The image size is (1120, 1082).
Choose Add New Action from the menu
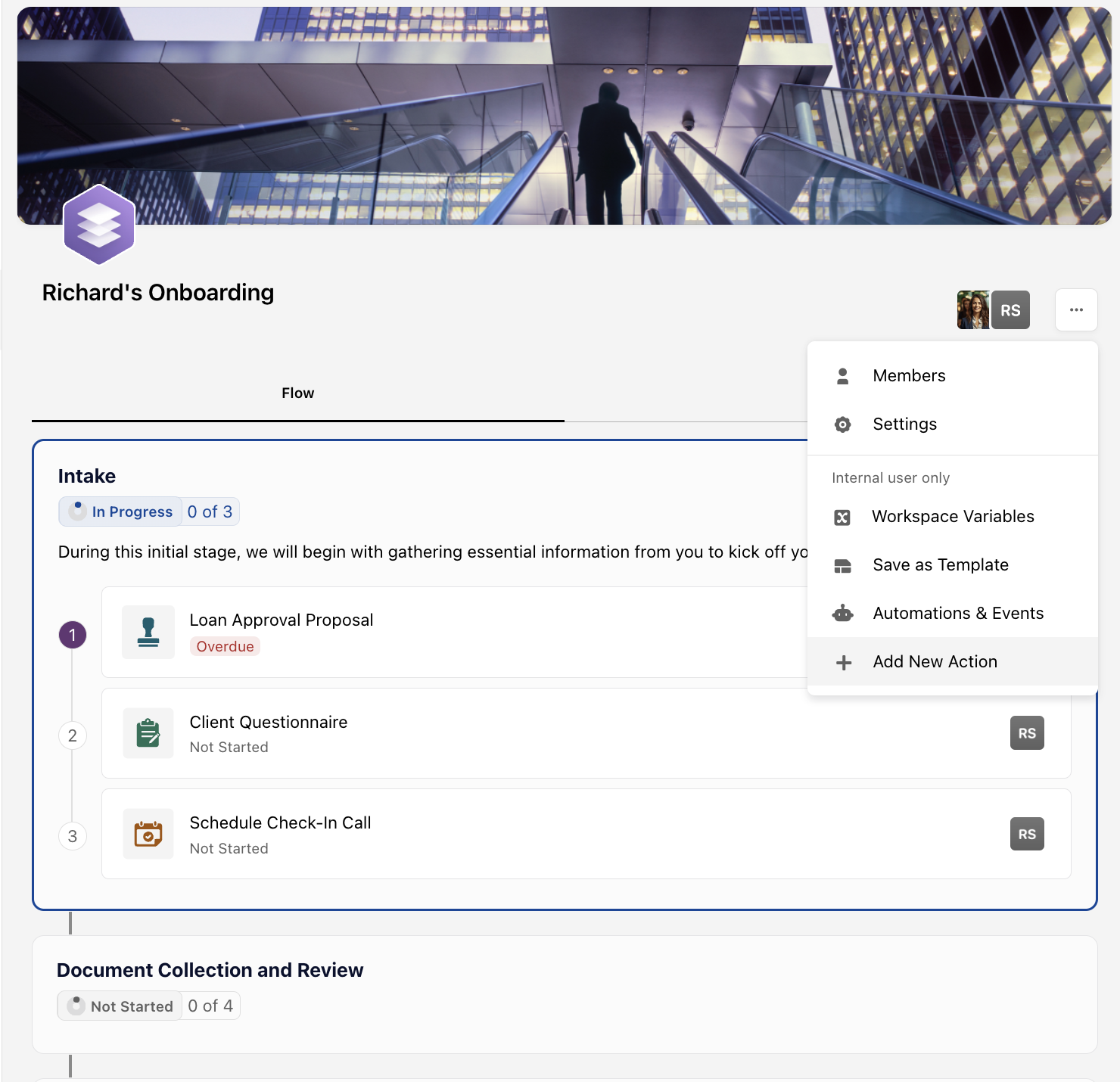[935, 661]
